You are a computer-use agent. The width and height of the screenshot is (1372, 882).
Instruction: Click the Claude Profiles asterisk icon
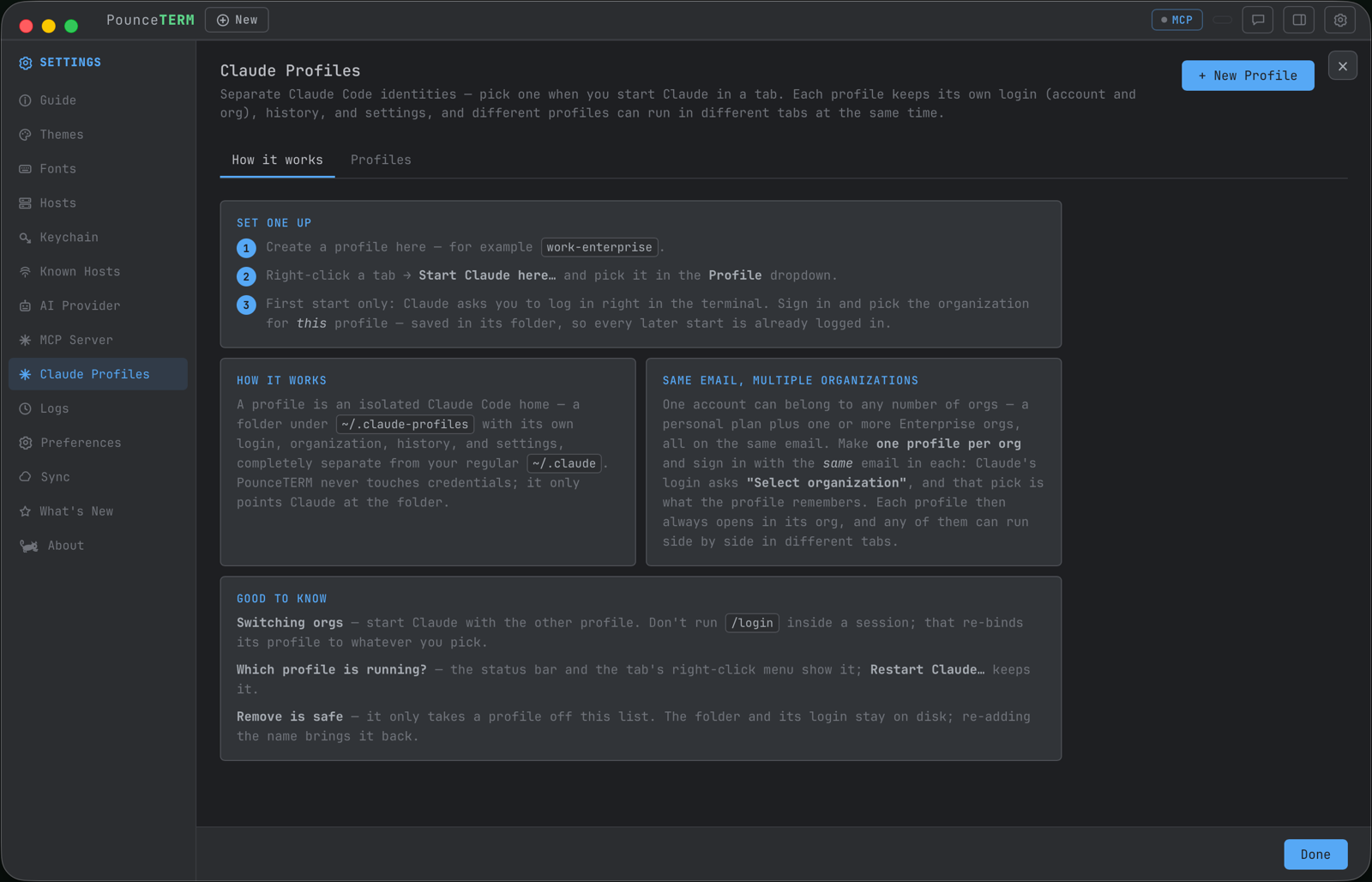pos(25,375)
